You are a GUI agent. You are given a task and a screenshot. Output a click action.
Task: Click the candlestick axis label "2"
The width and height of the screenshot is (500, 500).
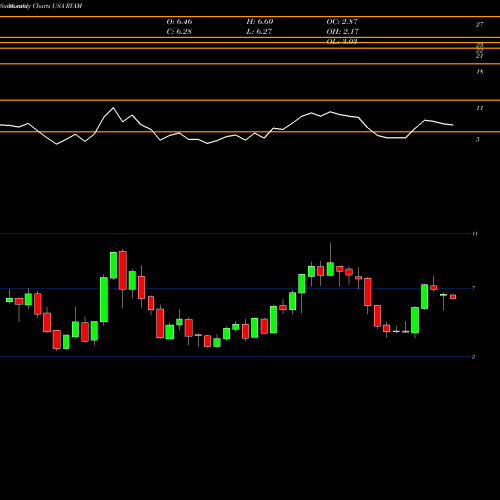473,357
